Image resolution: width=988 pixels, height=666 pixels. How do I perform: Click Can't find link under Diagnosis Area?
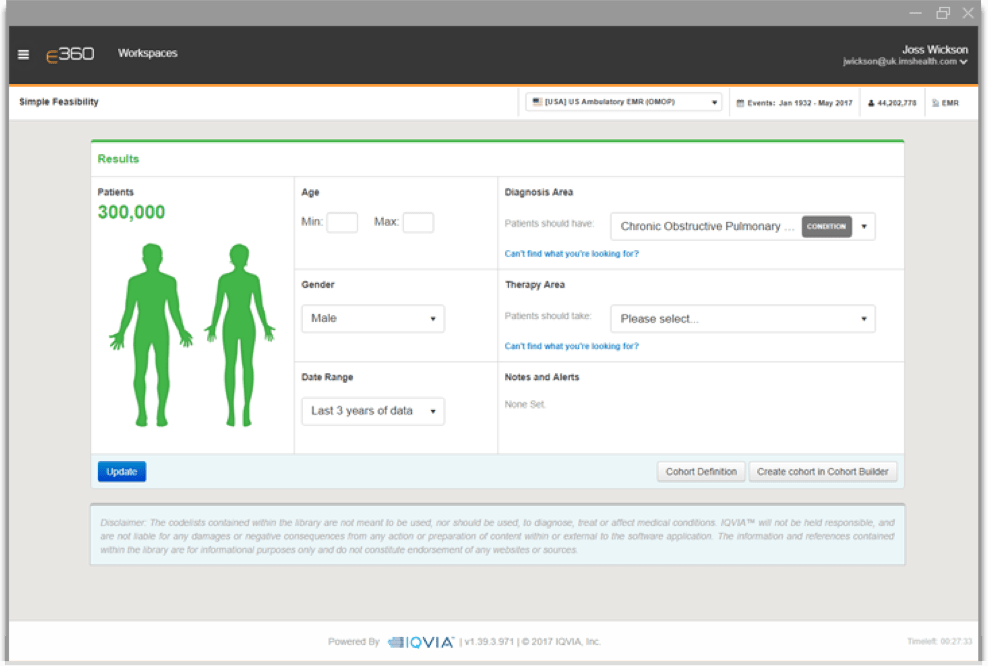pyautogui.click(x=571, y=254)
